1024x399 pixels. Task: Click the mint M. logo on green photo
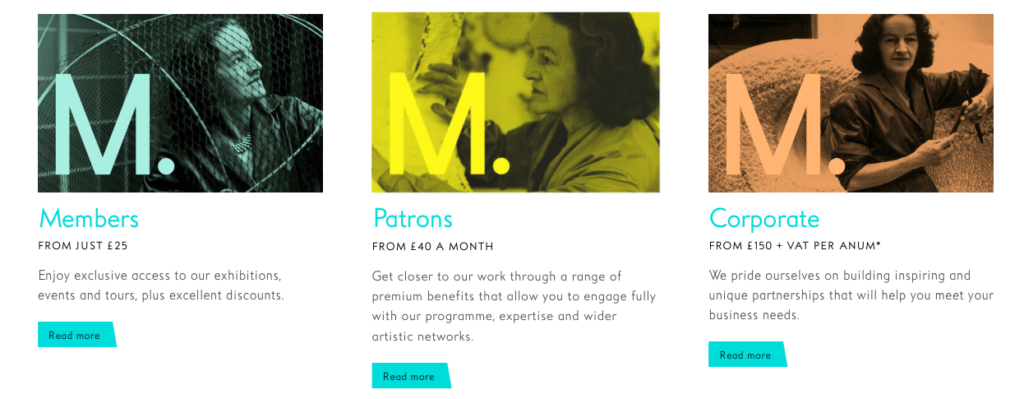pos(111,124)
